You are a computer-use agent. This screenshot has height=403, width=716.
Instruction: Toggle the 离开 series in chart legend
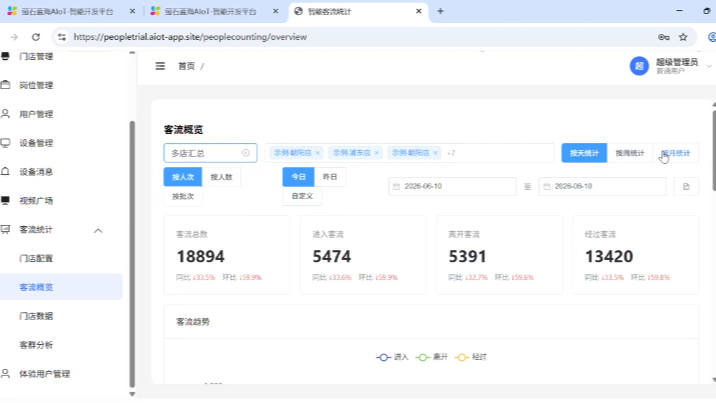pos(432,357)
